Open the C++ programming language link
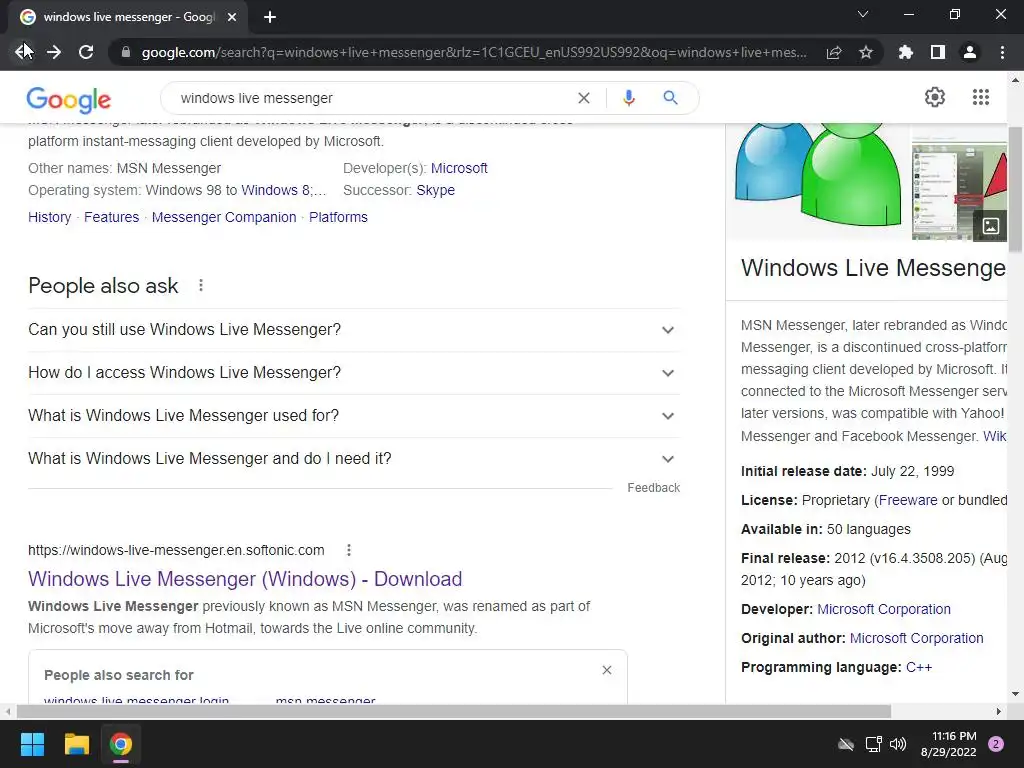Viewport: 1024px width, 768px height. (919, 667)
